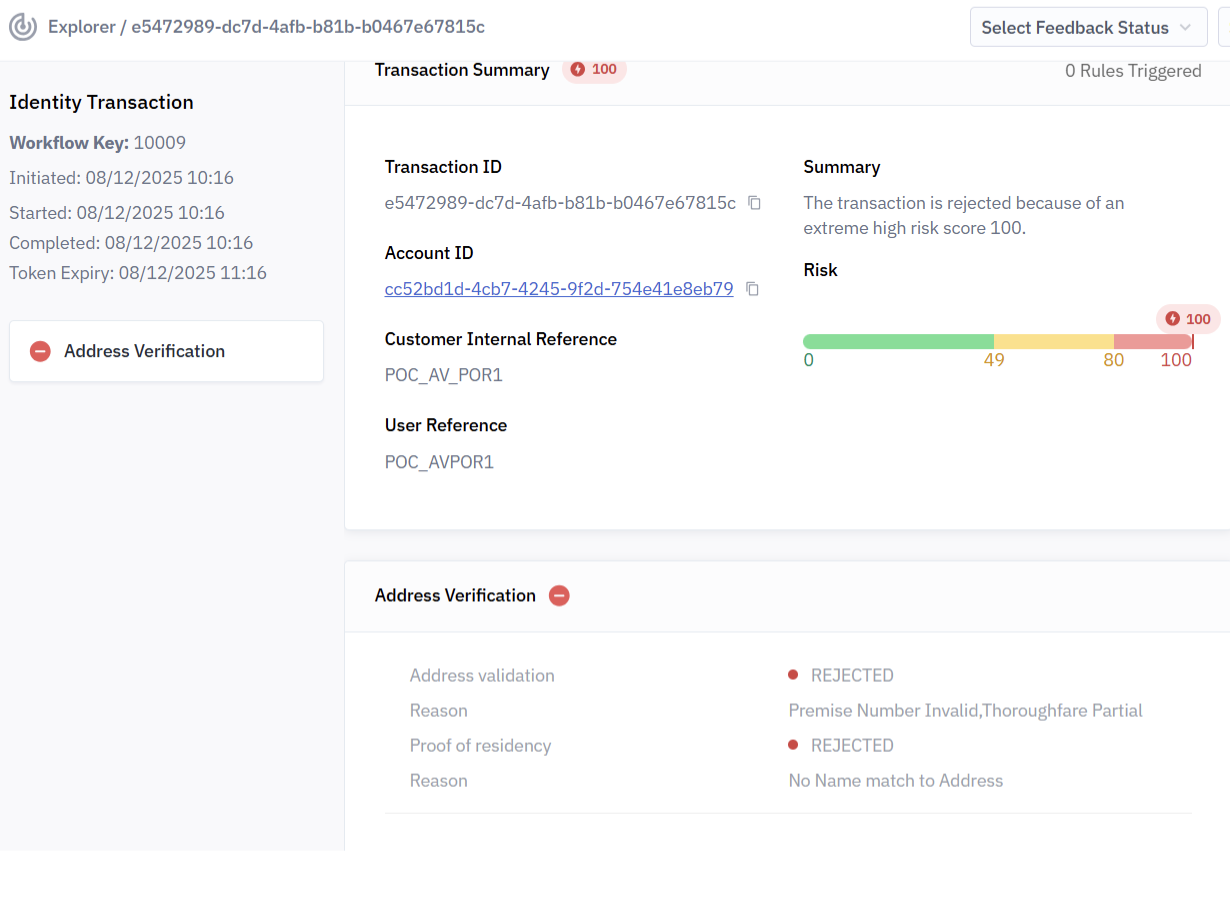Open the Select Feedback Status dropdown

(1086, 28)
